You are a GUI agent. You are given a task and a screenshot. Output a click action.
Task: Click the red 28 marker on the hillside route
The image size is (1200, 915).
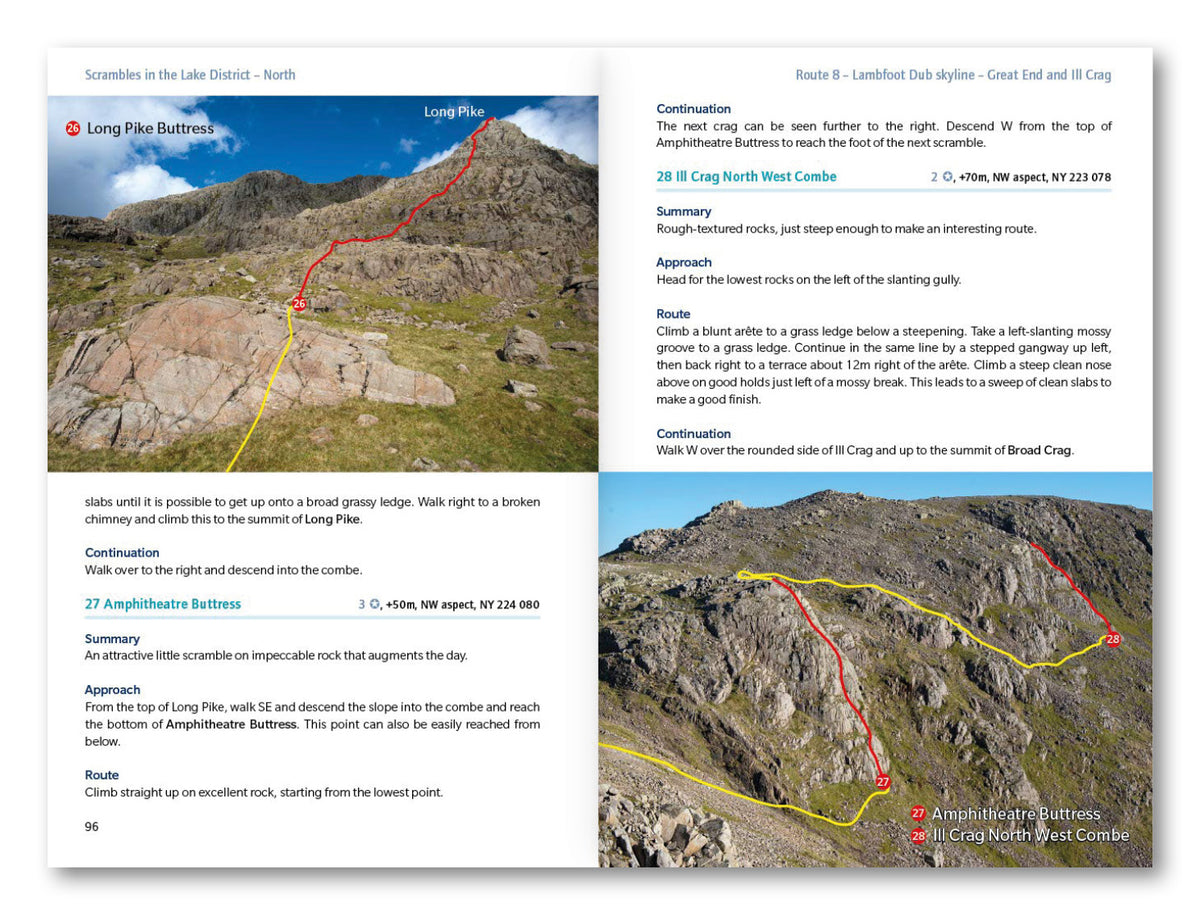tap(1113, 639)
